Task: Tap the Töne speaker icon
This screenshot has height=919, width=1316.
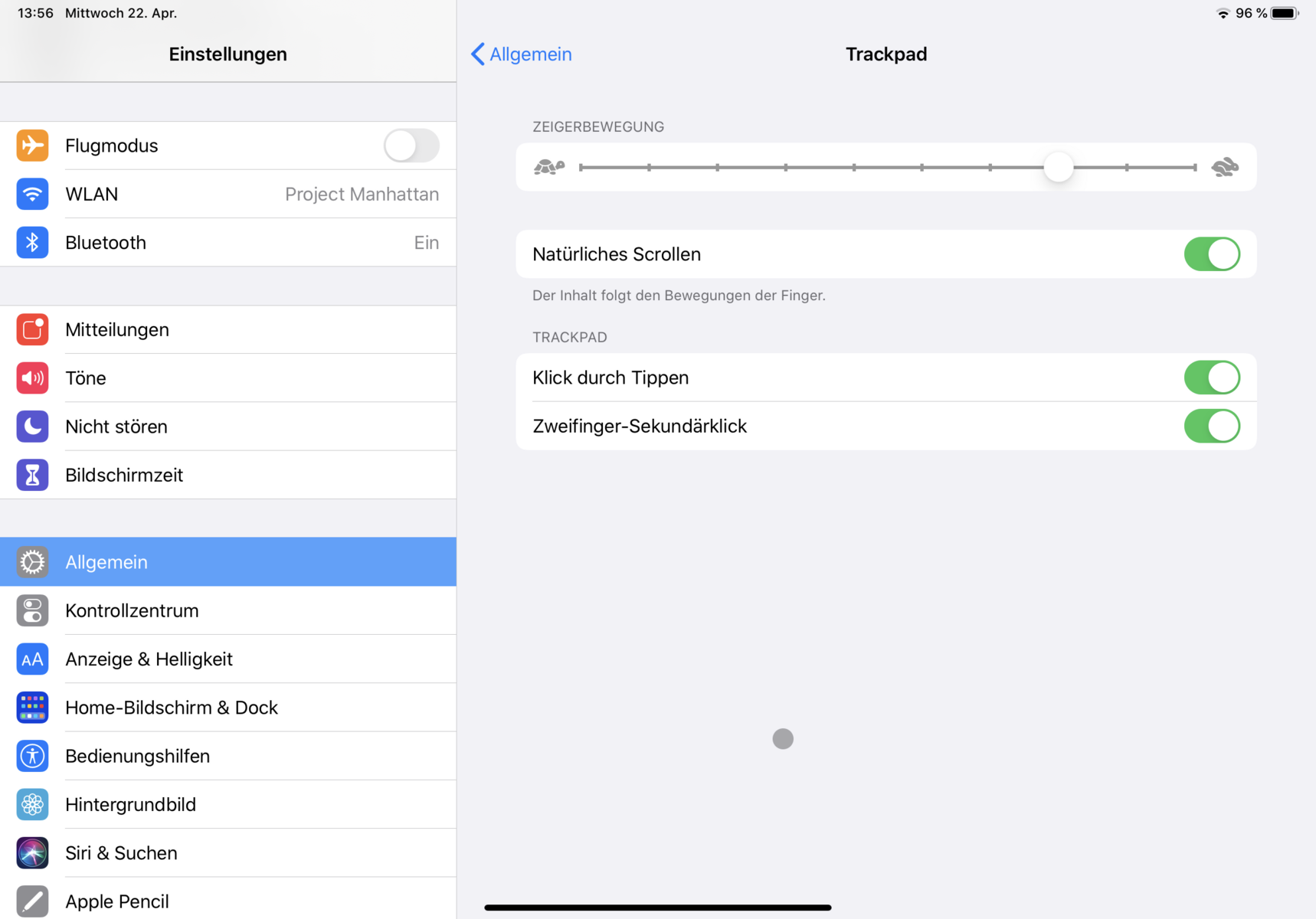Action: pos(32,378)
